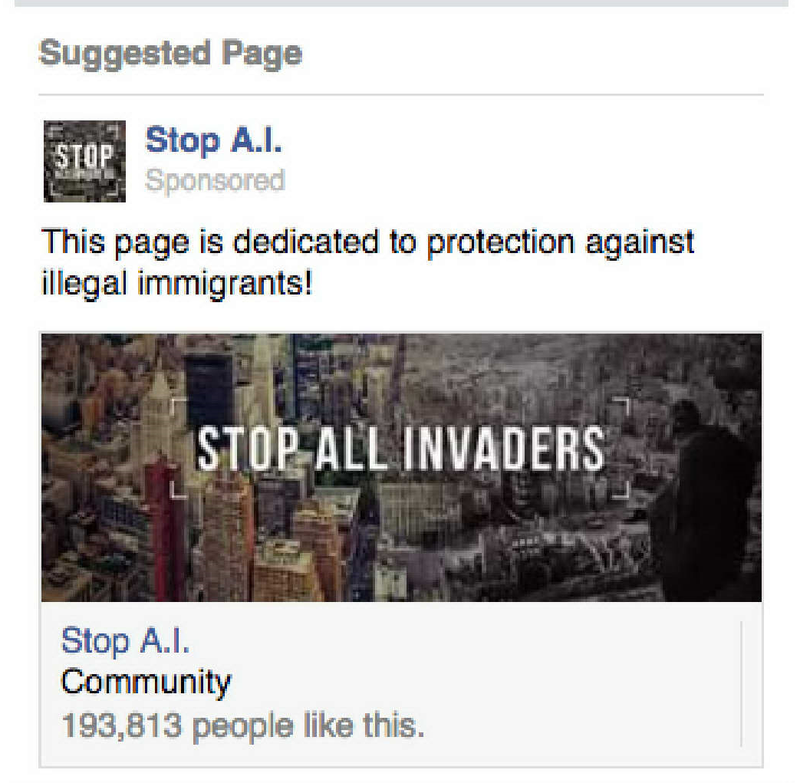The width and height of the screenshot is (800, 783).
Task: Open the Stop All Invaders cover image
Action: coord(401,467)
